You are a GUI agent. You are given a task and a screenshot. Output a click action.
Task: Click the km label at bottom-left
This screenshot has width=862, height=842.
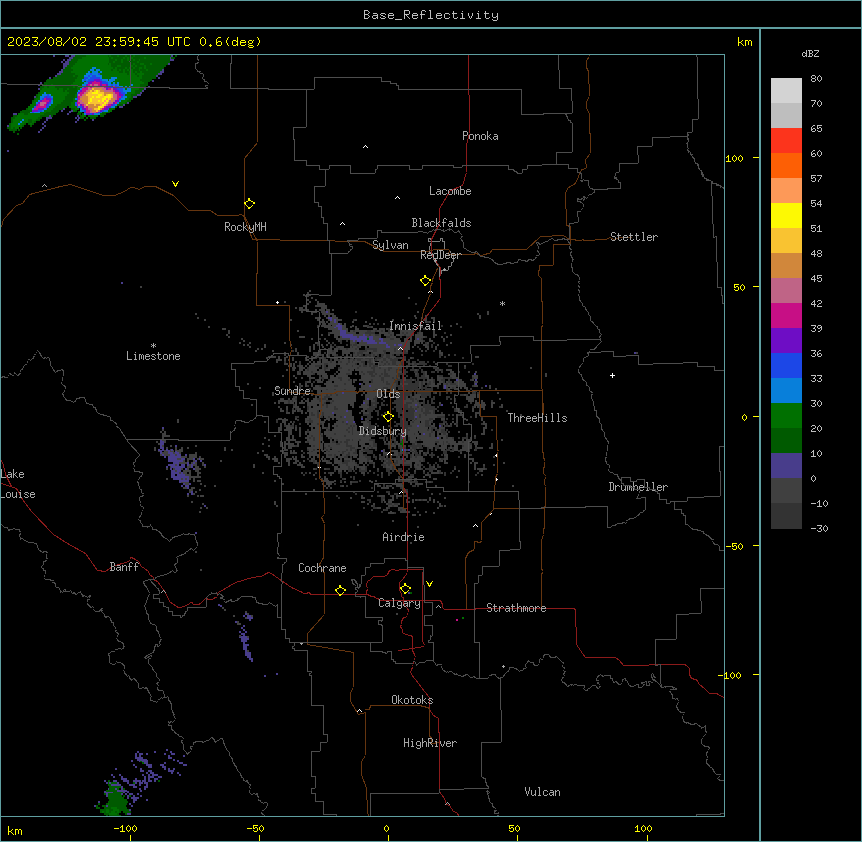coord(15,830)
